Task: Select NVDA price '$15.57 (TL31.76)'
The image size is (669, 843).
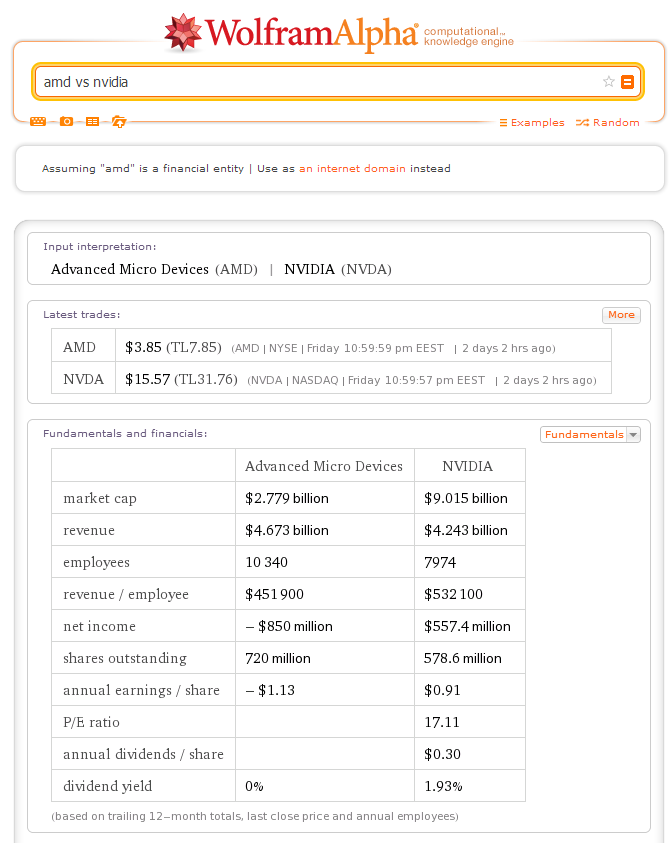Action: point(181,379)
